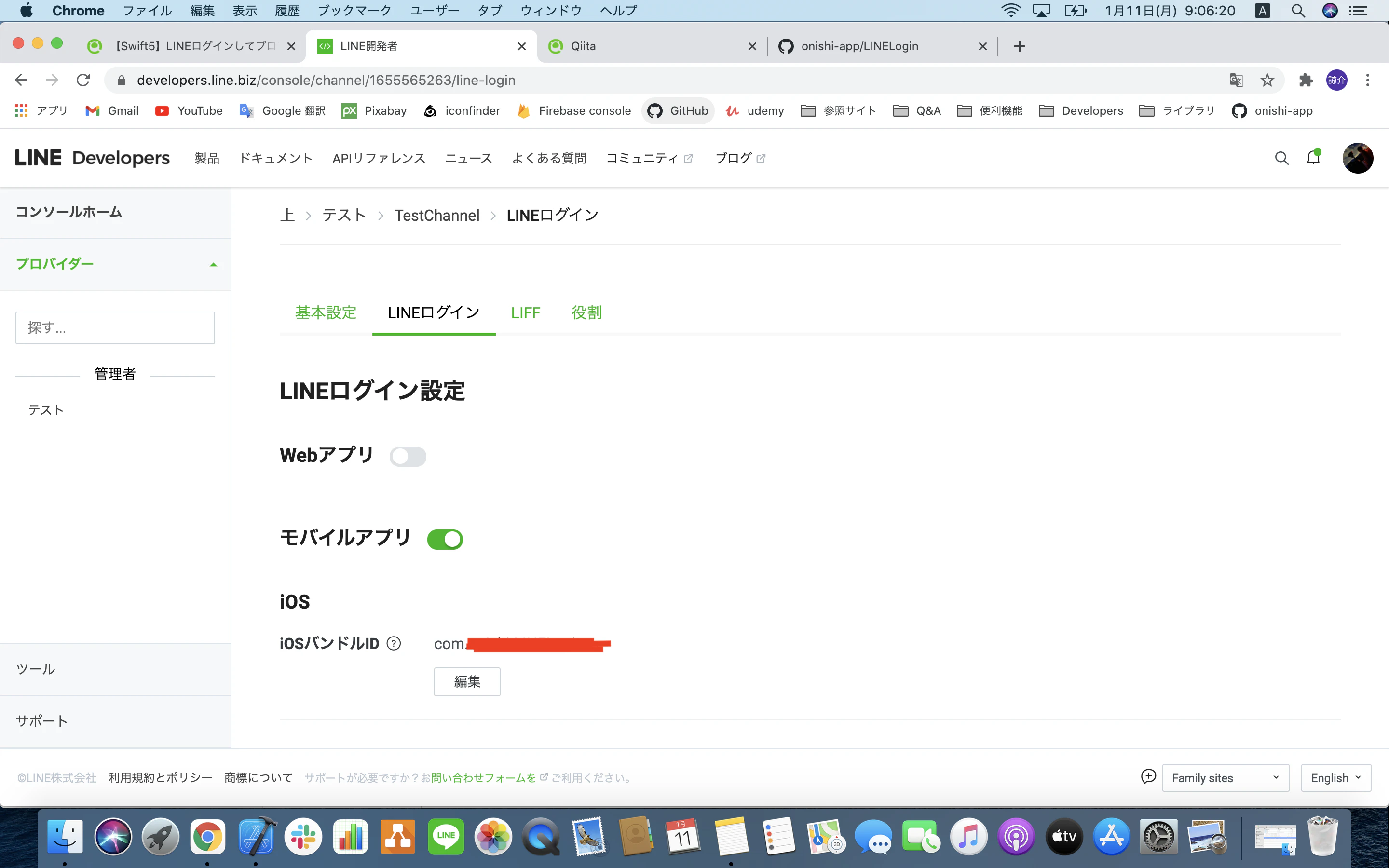1389x868 pixels.
Task: Open the Trash in the Dock
Action: pyautogui.click(x=1322, y=836)
